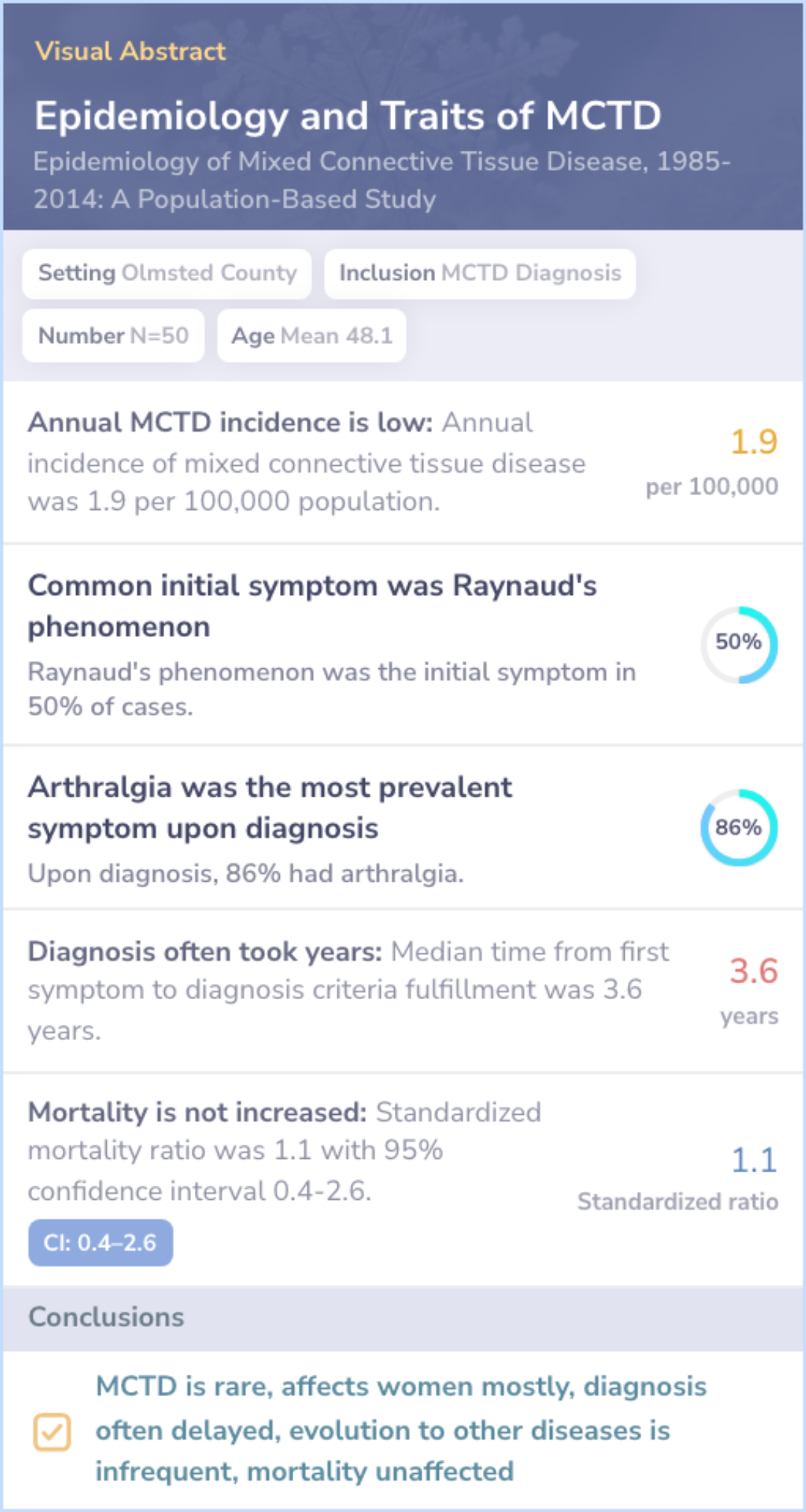This screenshot has height=1512, width=806.
Task: Click the Mortality is not increased heading
Action: (197, 1113)
